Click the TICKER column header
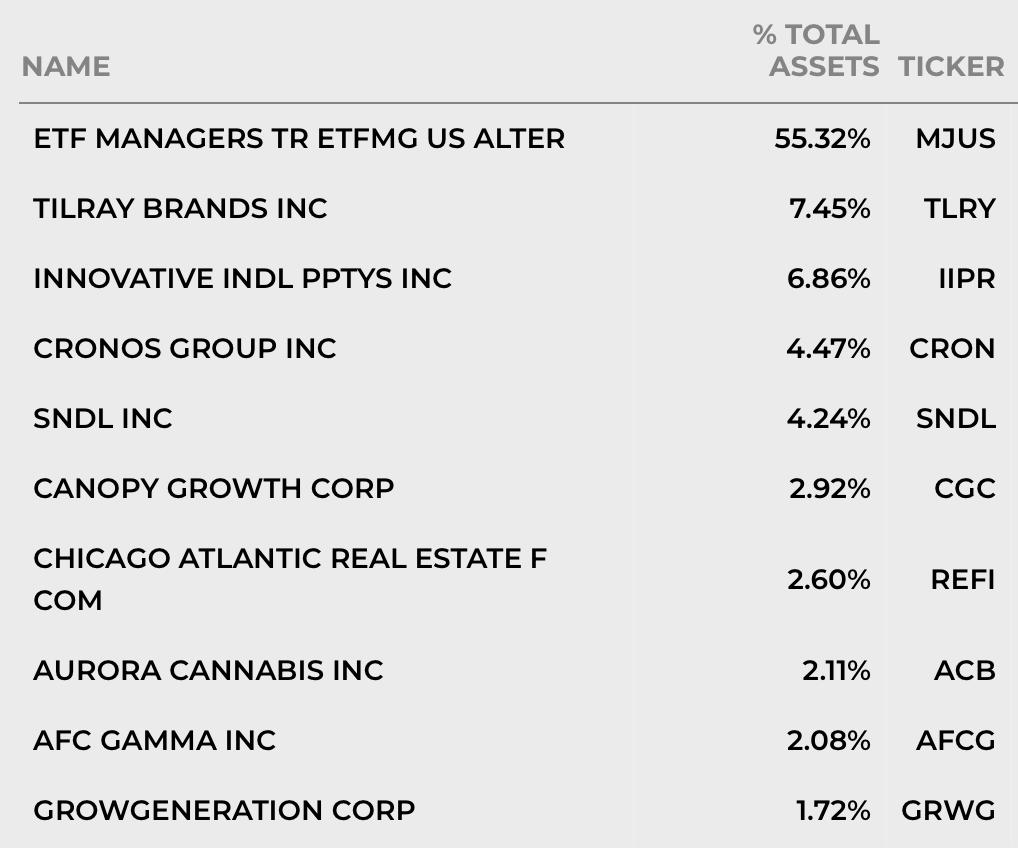Viewport: 1018px width, 848px height. click(951, 66)
